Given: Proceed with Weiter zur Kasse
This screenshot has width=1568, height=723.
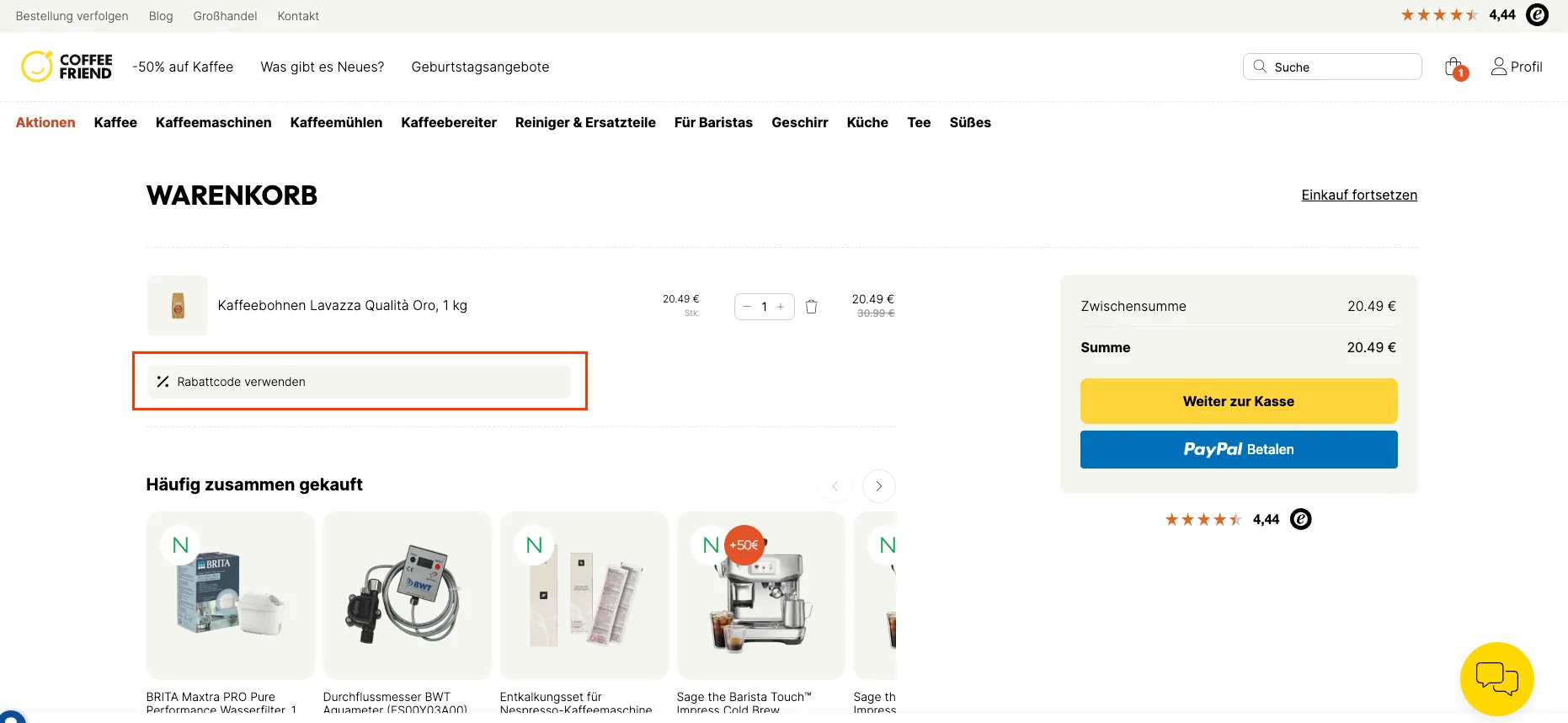Looking at the screenshot, I should click(1239, 401).
